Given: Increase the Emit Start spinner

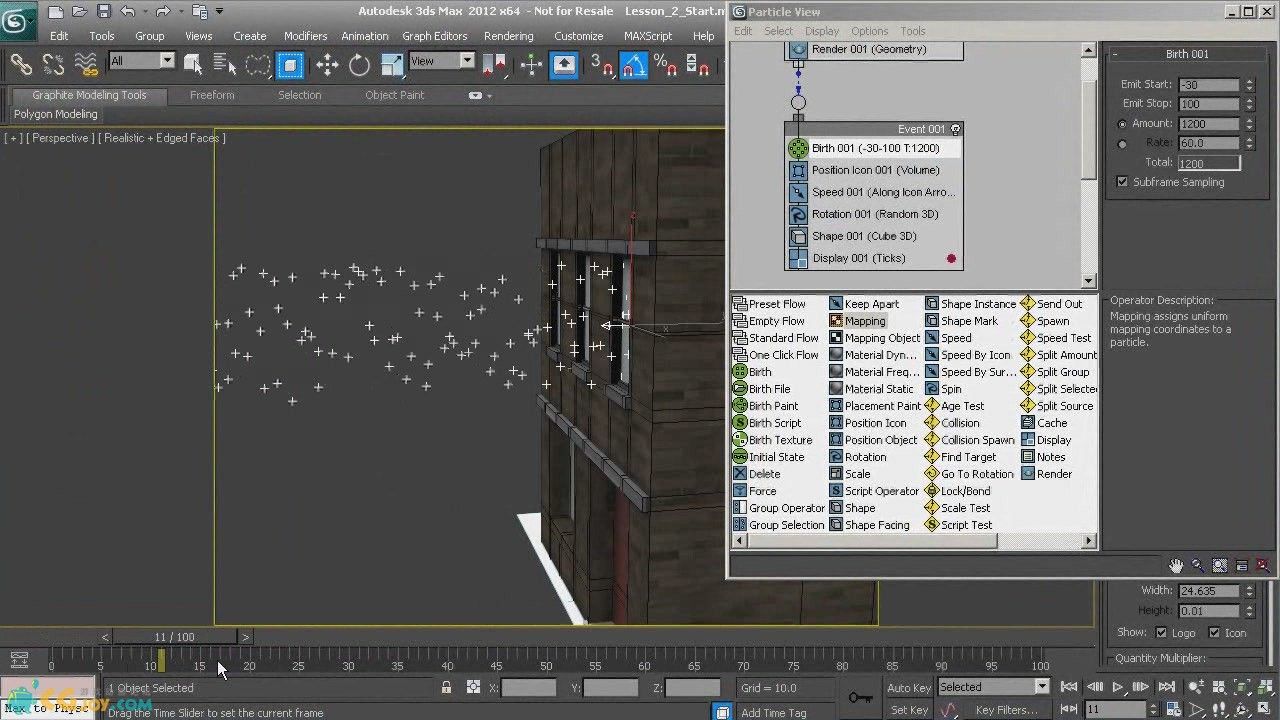Looking at the screenshot, I should [1249, 81].
